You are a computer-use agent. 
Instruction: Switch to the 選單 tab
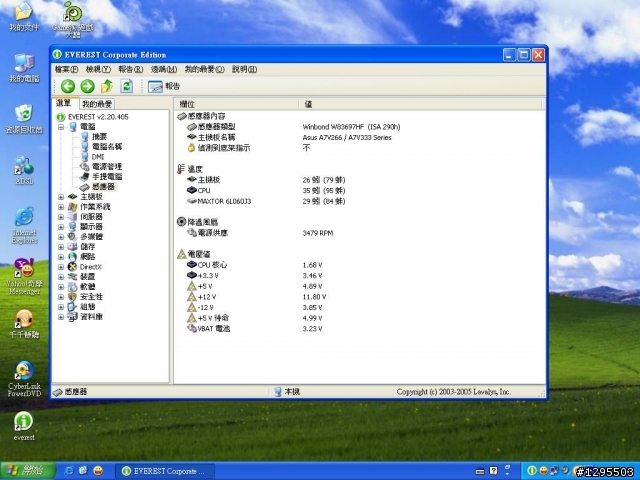click(x=64, y=103)
